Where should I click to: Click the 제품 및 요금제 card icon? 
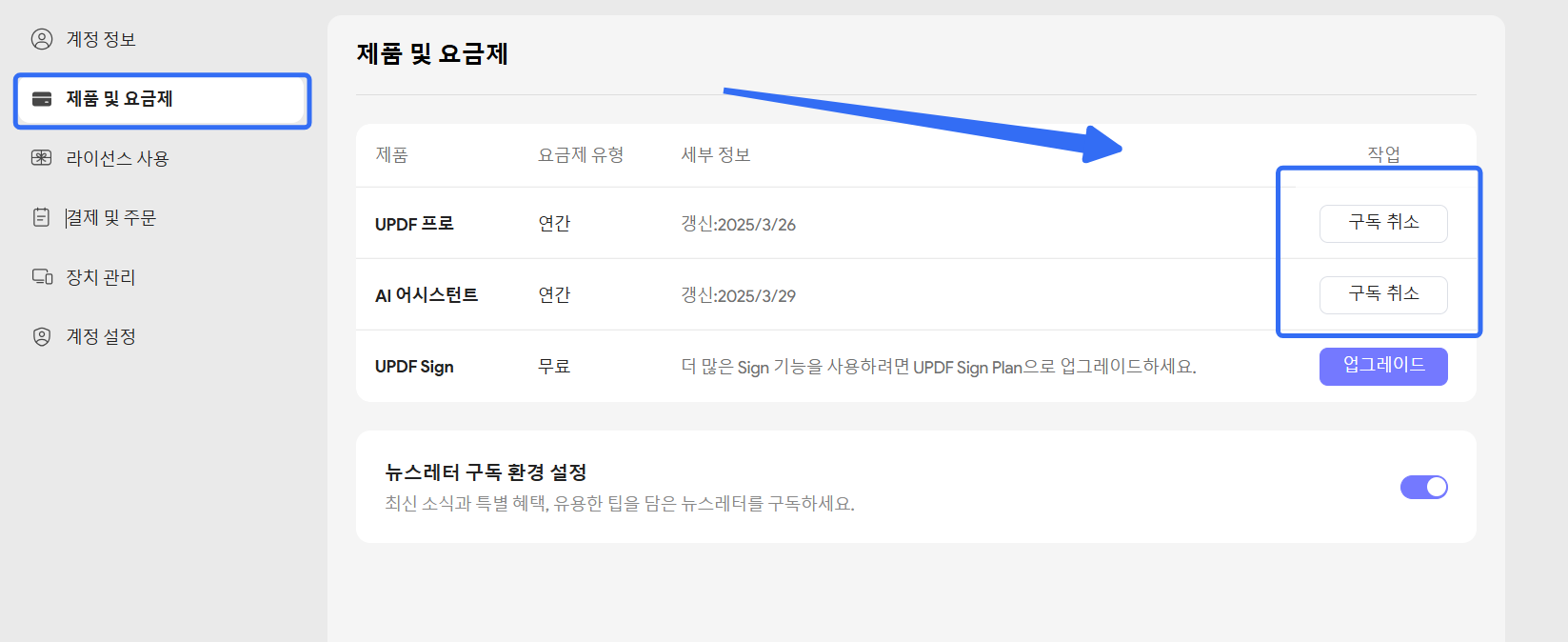(42, 99)
